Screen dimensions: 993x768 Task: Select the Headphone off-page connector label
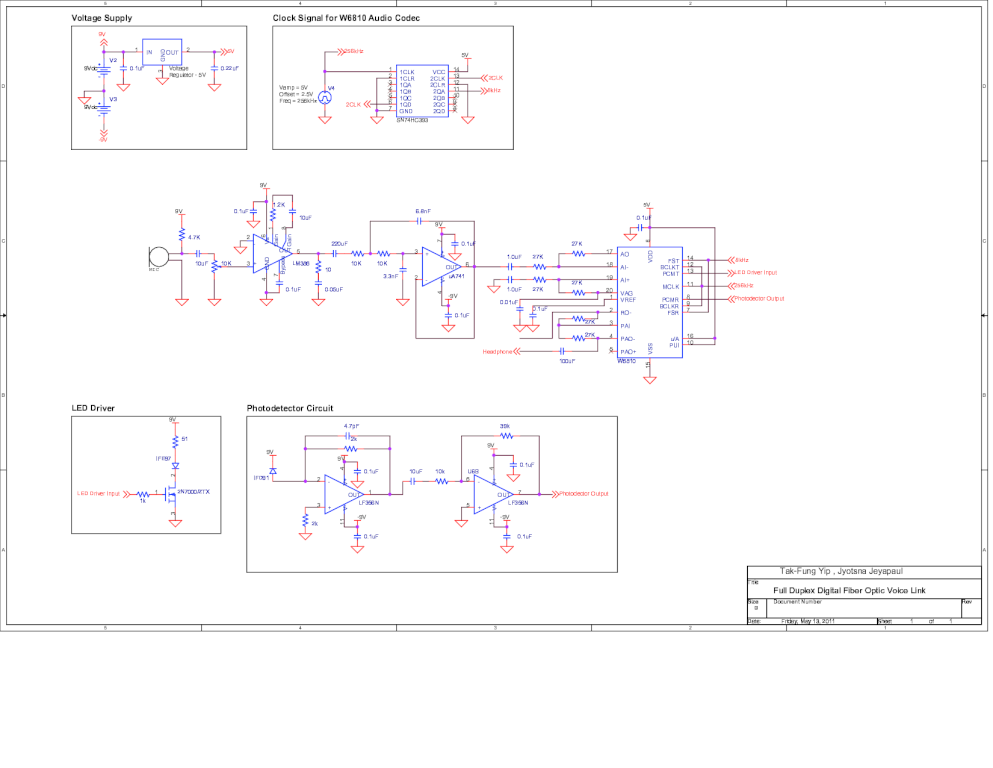(500, 351)
